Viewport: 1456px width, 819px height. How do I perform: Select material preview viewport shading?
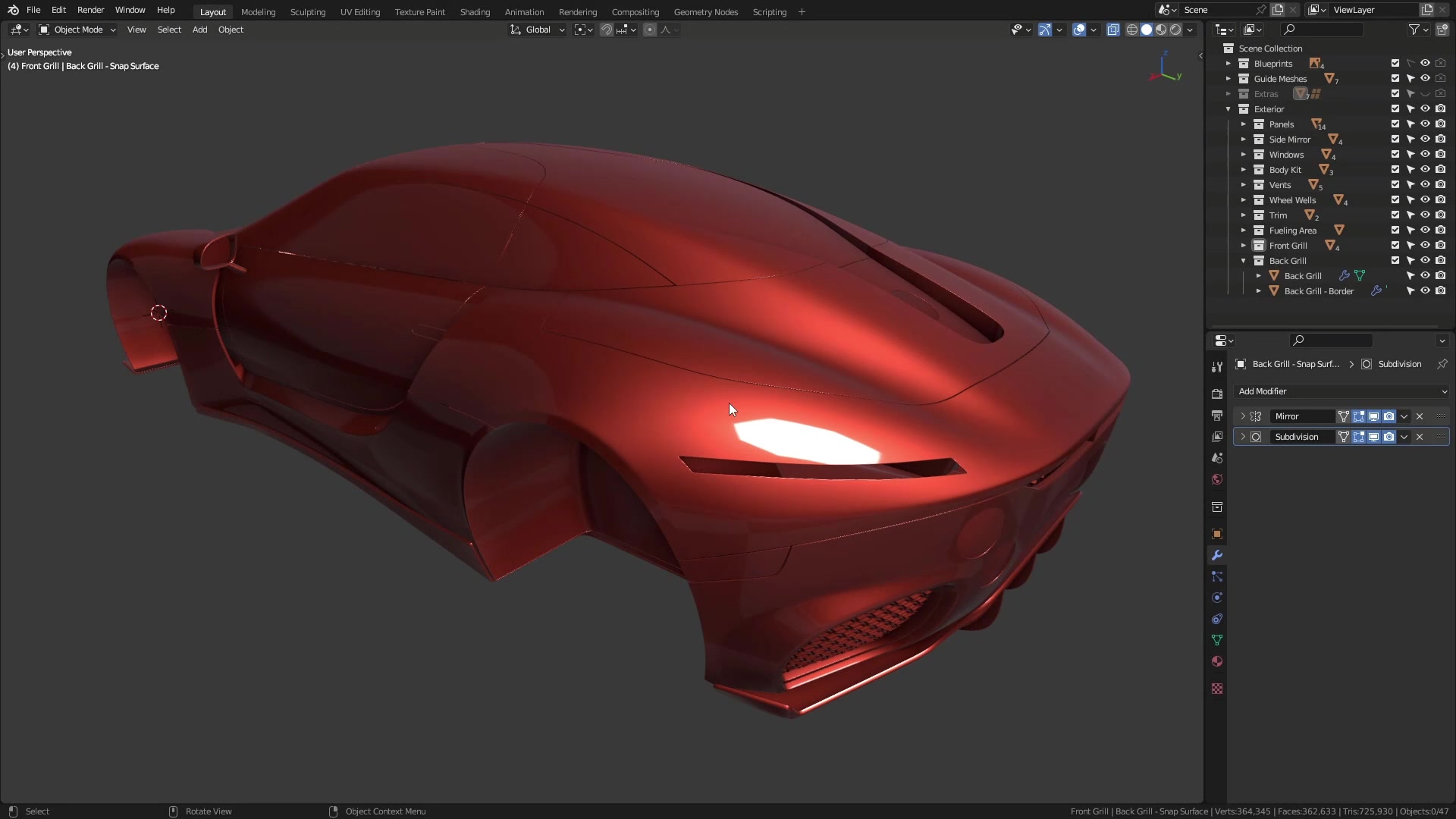click(x=1161, y=30)
